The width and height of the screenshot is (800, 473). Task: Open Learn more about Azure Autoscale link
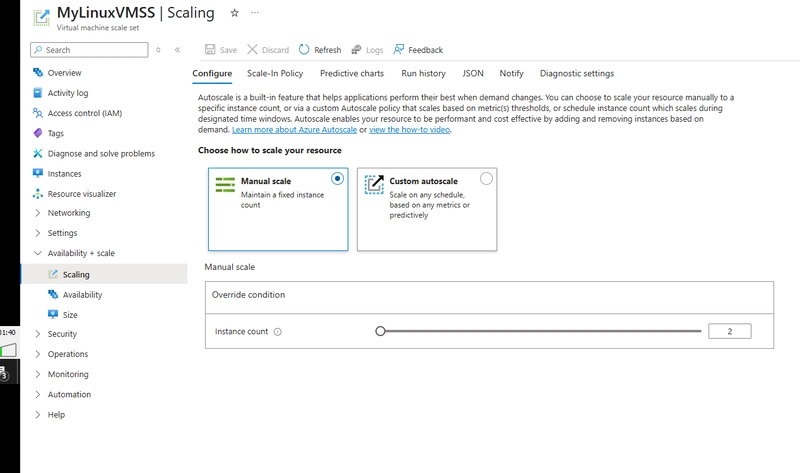[294, 130]
